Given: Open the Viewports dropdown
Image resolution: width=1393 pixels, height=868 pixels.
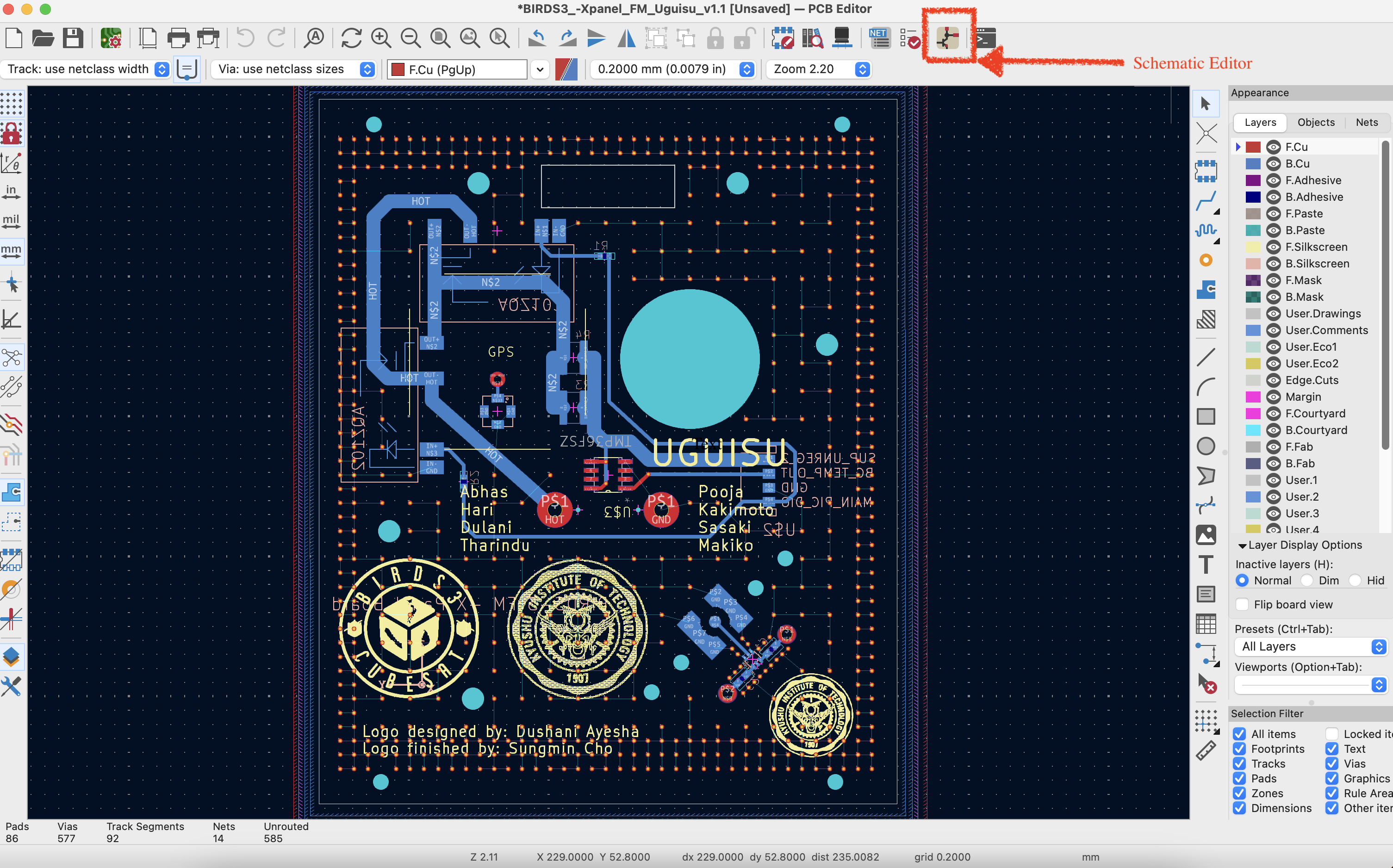Looking at the screenshot, I should pyautogui.click(x=1311, y=684).
